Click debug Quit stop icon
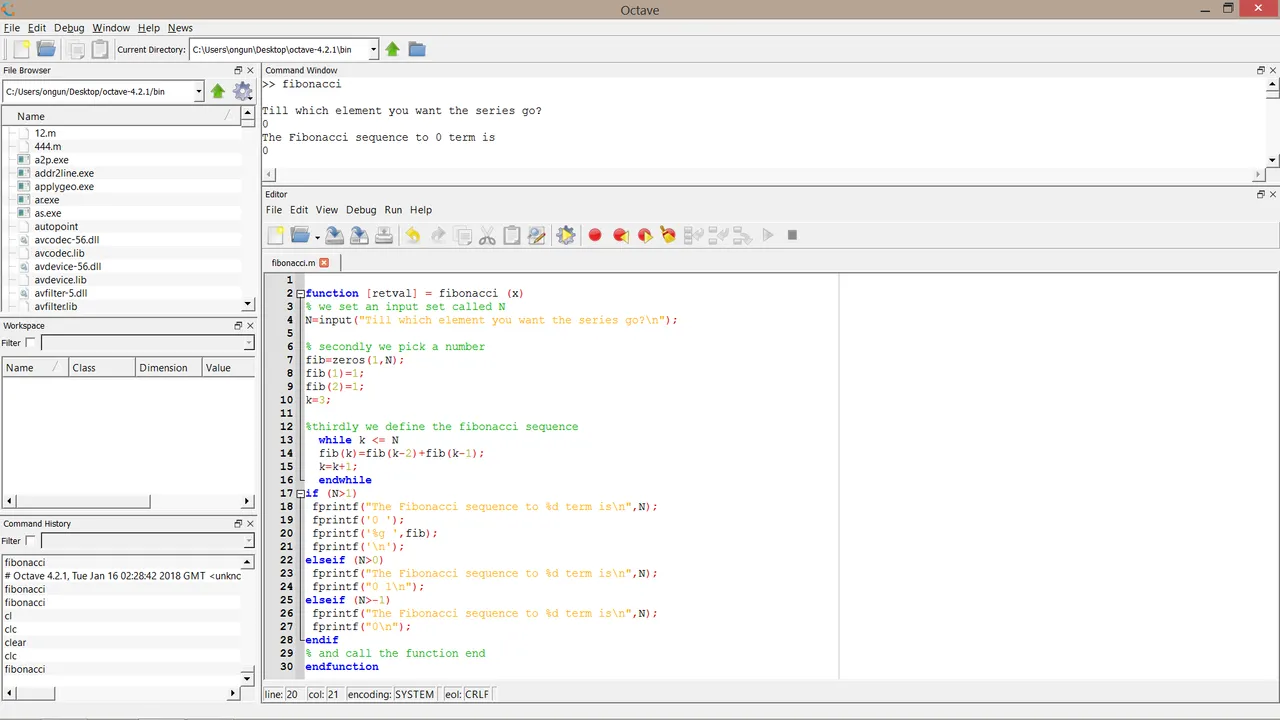 [x=792, y=235]
